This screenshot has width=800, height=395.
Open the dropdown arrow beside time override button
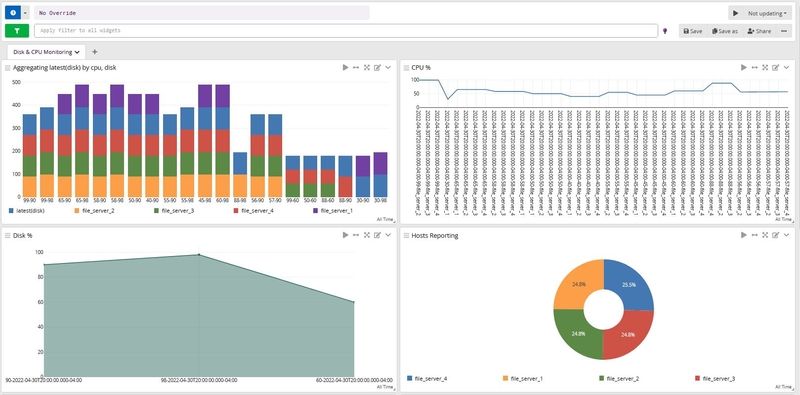tap(26, 13)
